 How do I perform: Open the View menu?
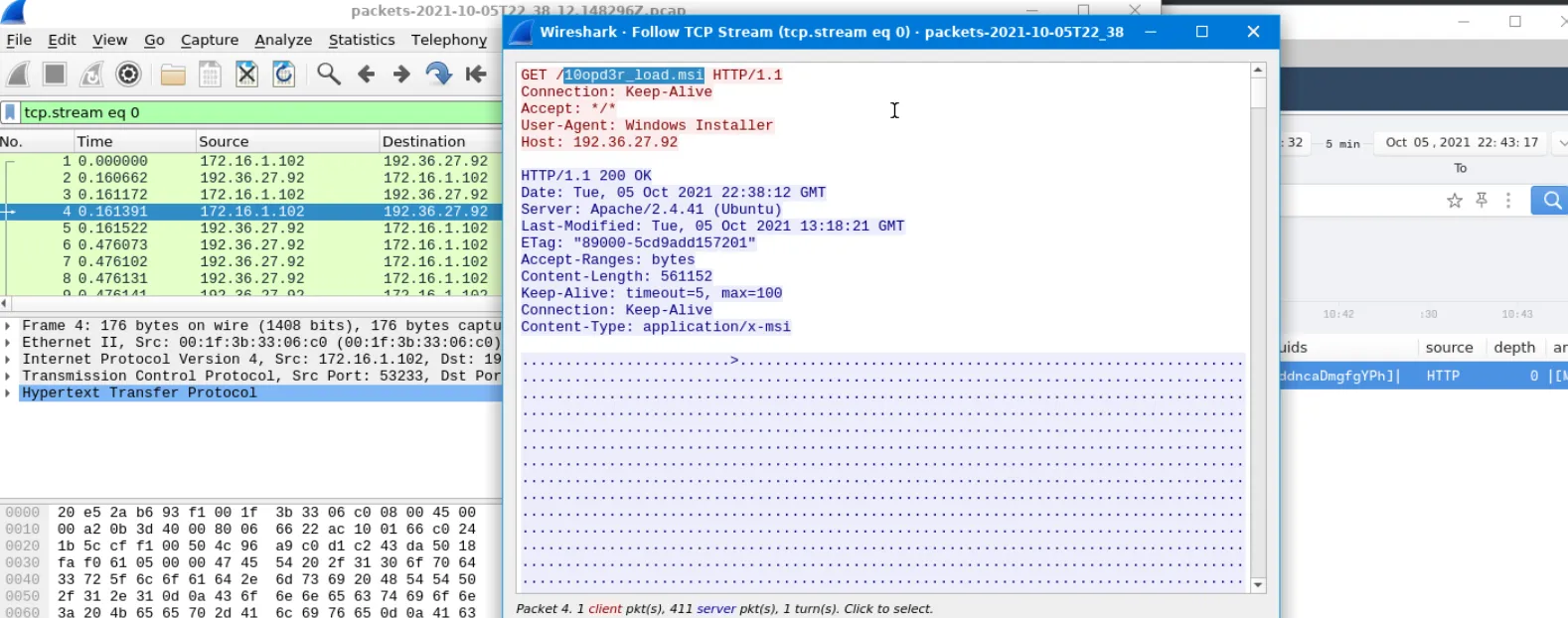[109, 40]
